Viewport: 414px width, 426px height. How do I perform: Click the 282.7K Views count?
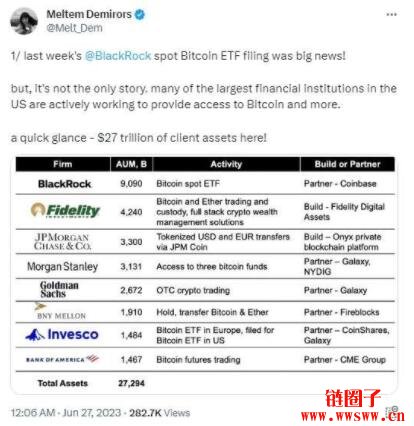coord(159,413)
